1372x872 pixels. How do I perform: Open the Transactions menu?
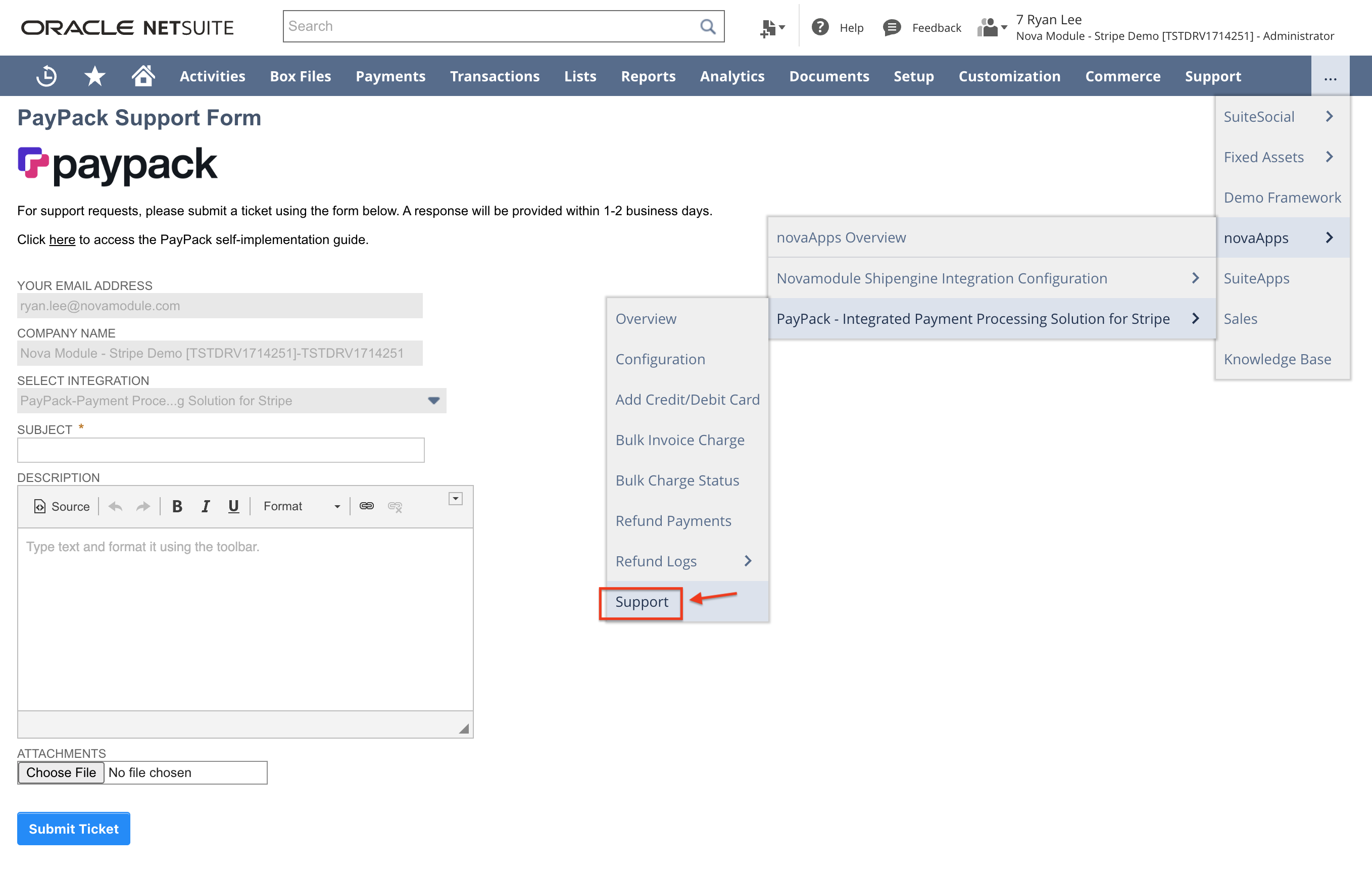(495, 76)
